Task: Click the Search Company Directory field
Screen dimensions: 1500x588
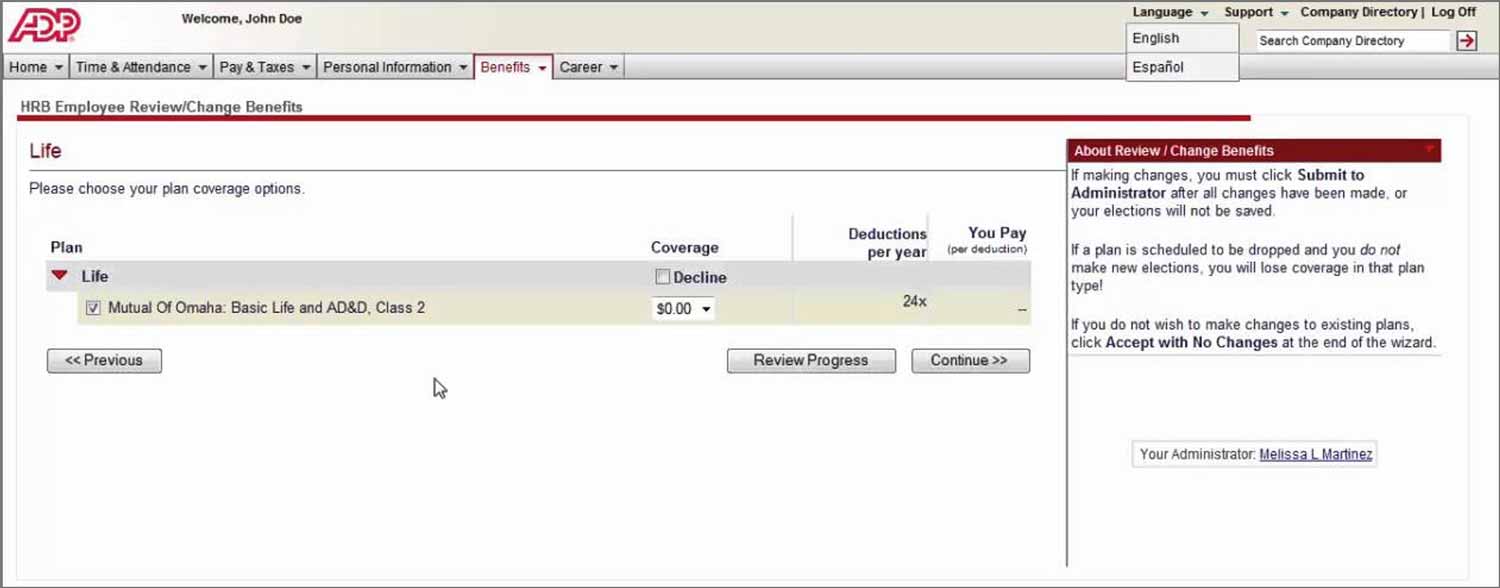Action: (1352, 41)
